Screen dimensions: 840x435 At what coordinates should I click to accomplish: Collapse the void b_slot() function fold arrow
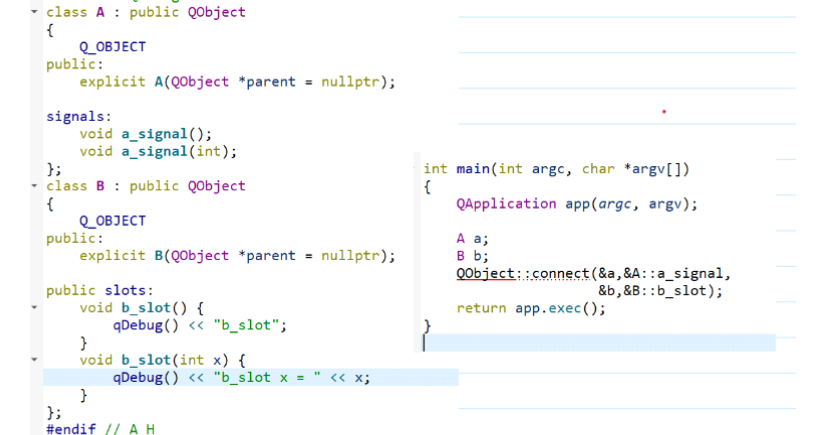coord(35,308)
